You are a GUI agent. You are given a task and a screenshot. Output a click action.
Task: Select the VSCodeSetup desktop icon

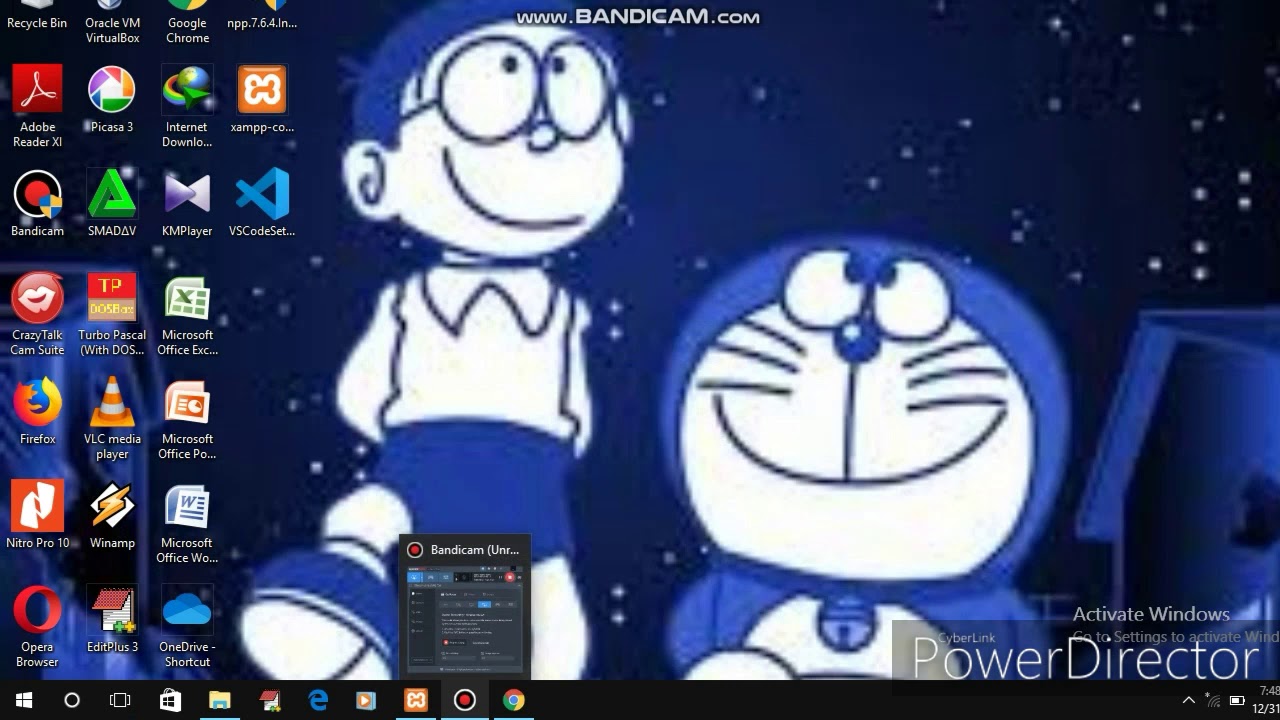point(262,204)
